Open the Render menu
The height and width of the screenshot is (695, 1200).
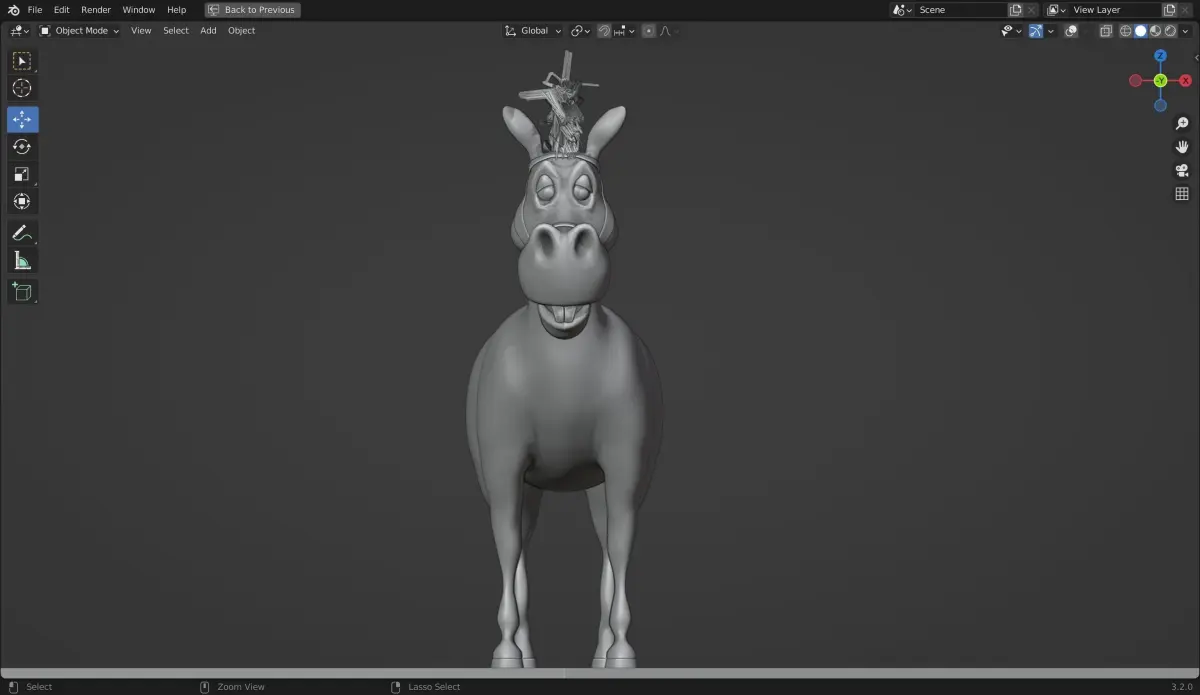coord(96,10)
